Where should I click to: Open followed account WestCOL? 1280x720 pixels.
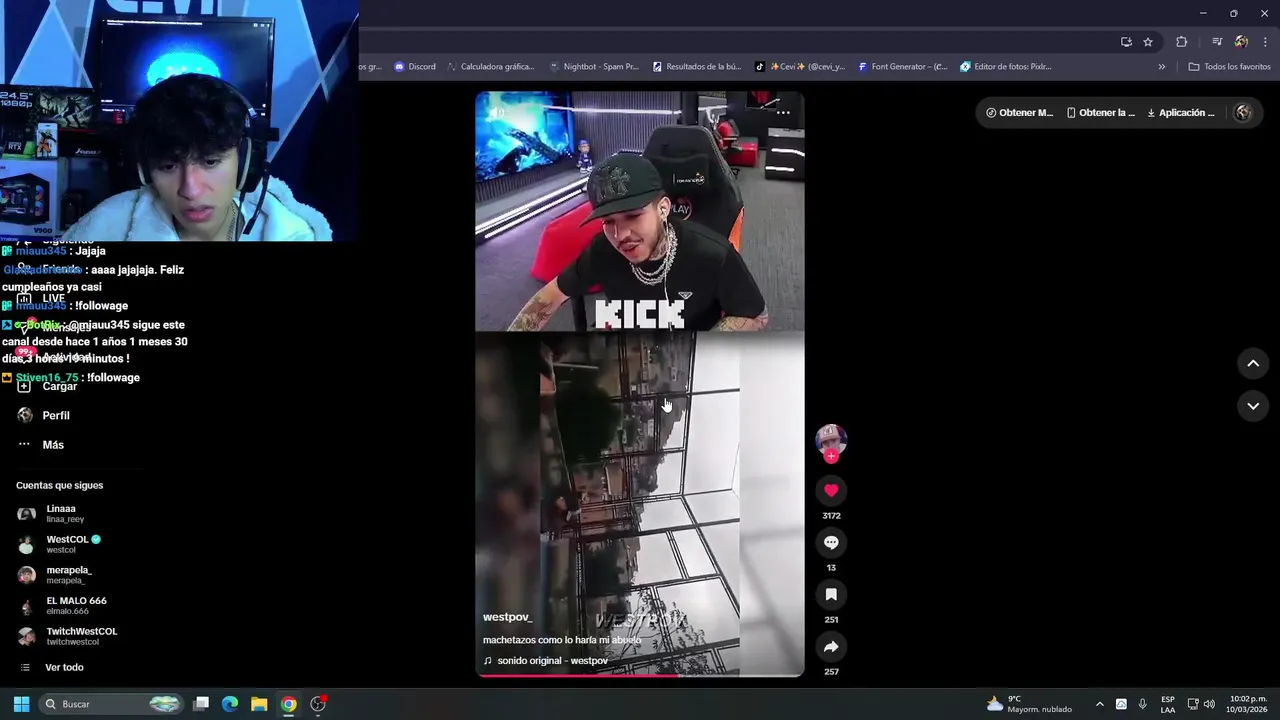click(60, 544)
